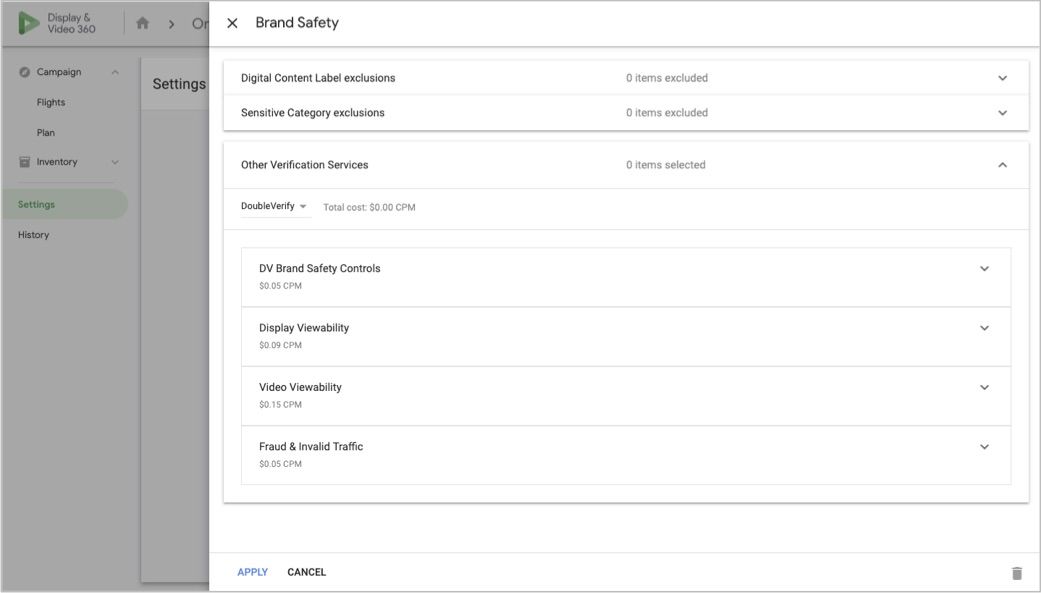Open the DoubleVerify provider dropdown
The width and height of the screenshot is (1041, 593).
(x=274, y=207)
